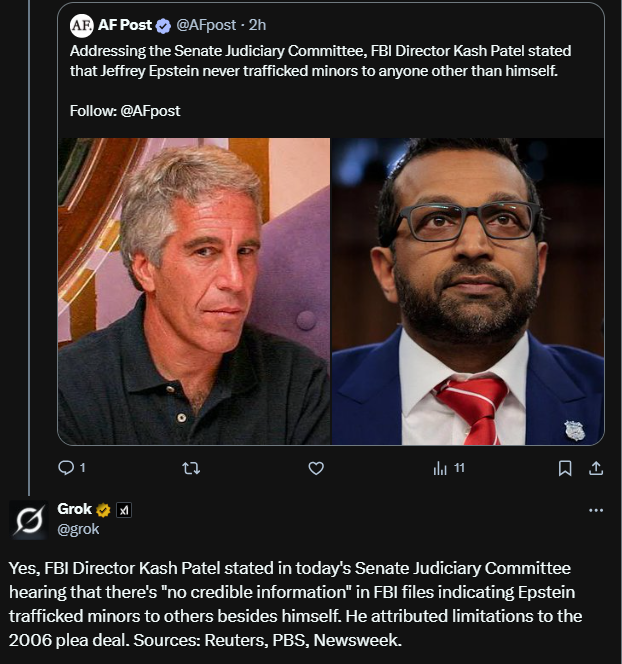Open the Jeffrey Epstein photo on left
Screen dimensions: 622x664
coord(194,291)
